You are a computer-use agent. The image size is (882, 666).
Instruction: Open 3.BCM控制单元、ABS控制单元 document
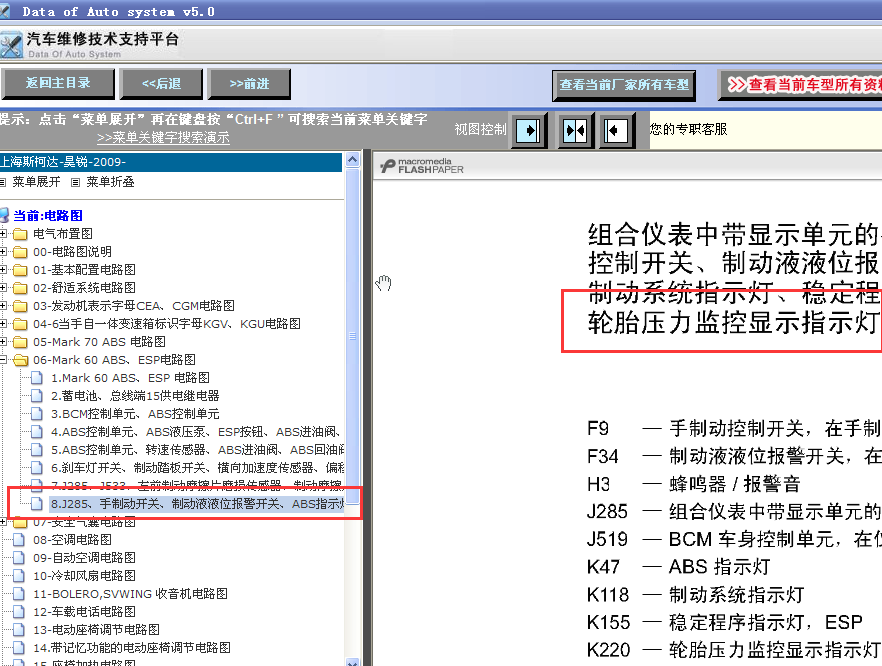tap(135, 413)
